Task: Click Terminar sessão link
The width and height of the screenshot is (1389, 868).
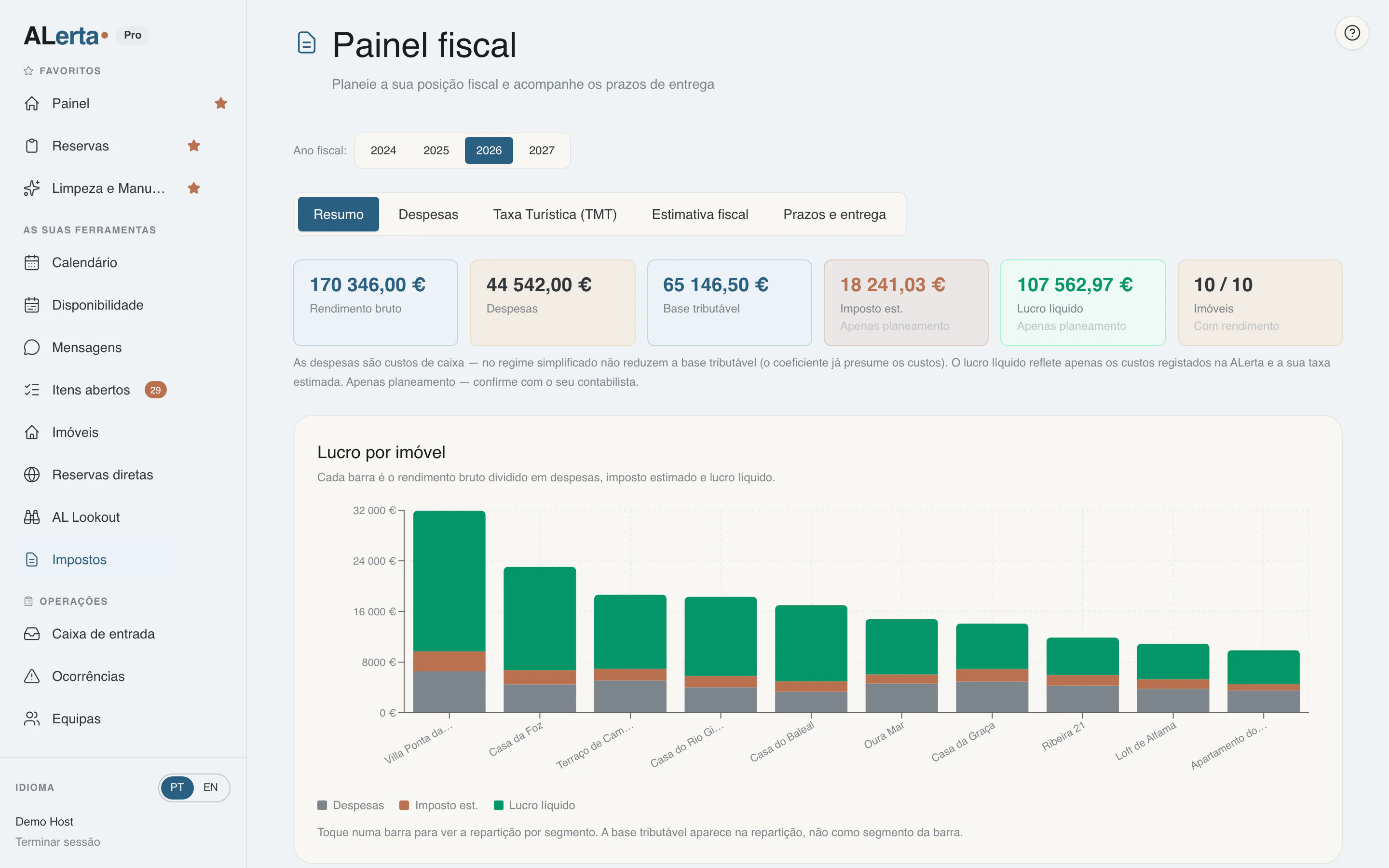Action: pyautogui.click(x=58, y=841)
